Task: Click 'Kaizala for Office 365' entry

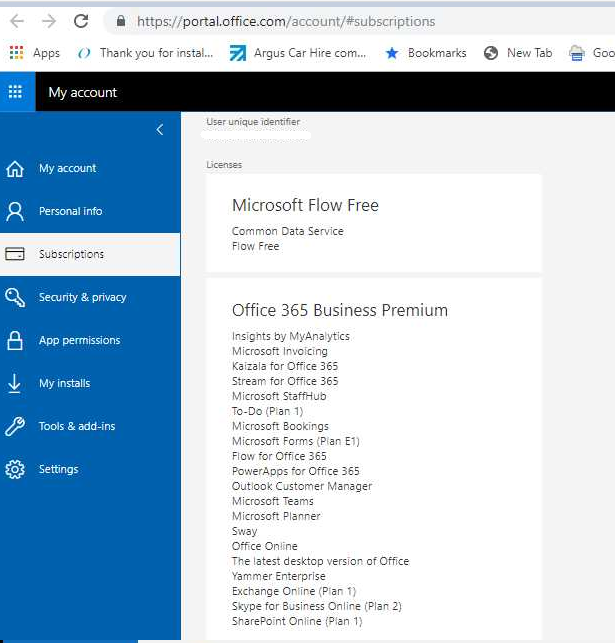Action: (285, 366)
